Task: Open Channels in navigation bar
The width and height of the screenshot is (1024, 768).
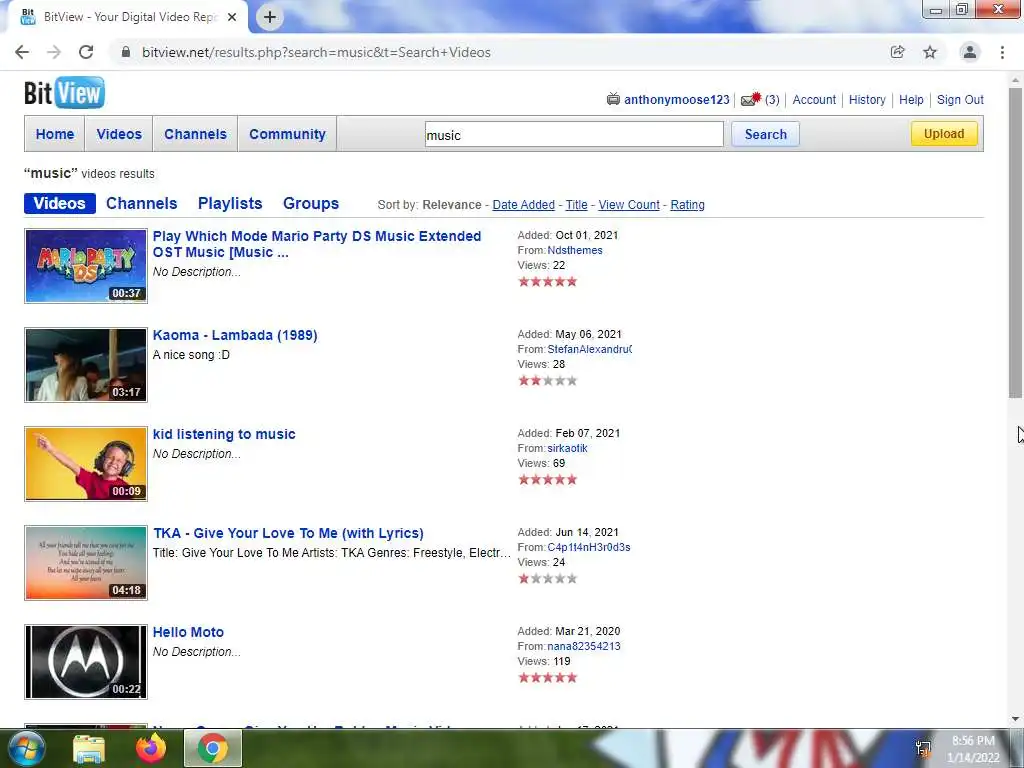Action: 195,134
